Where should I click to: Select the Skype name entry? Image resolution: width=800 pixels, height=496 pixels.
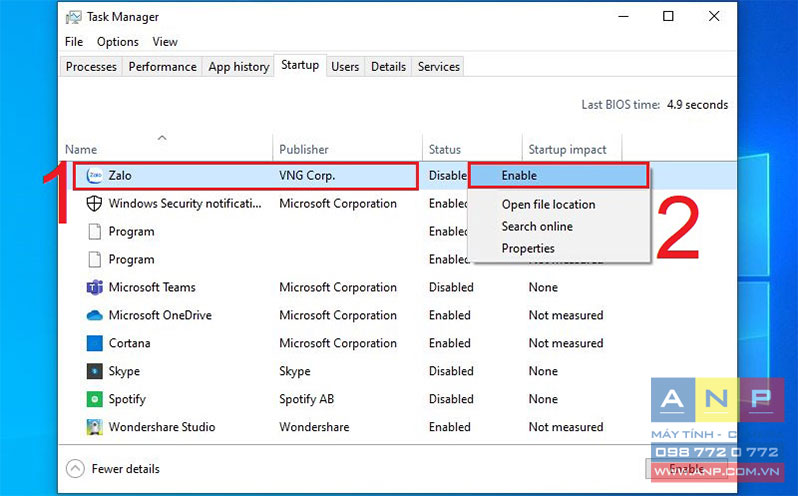click(124, 371)
